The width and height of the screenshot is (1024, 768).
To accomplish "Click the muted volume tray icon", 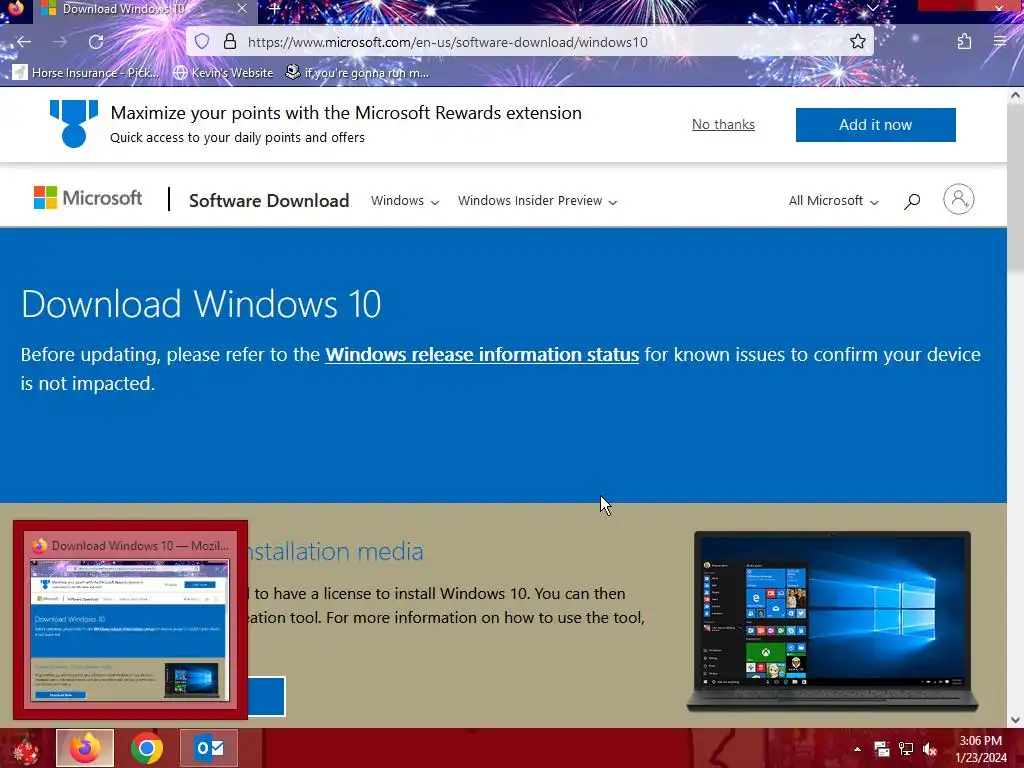I will [930, 749].
